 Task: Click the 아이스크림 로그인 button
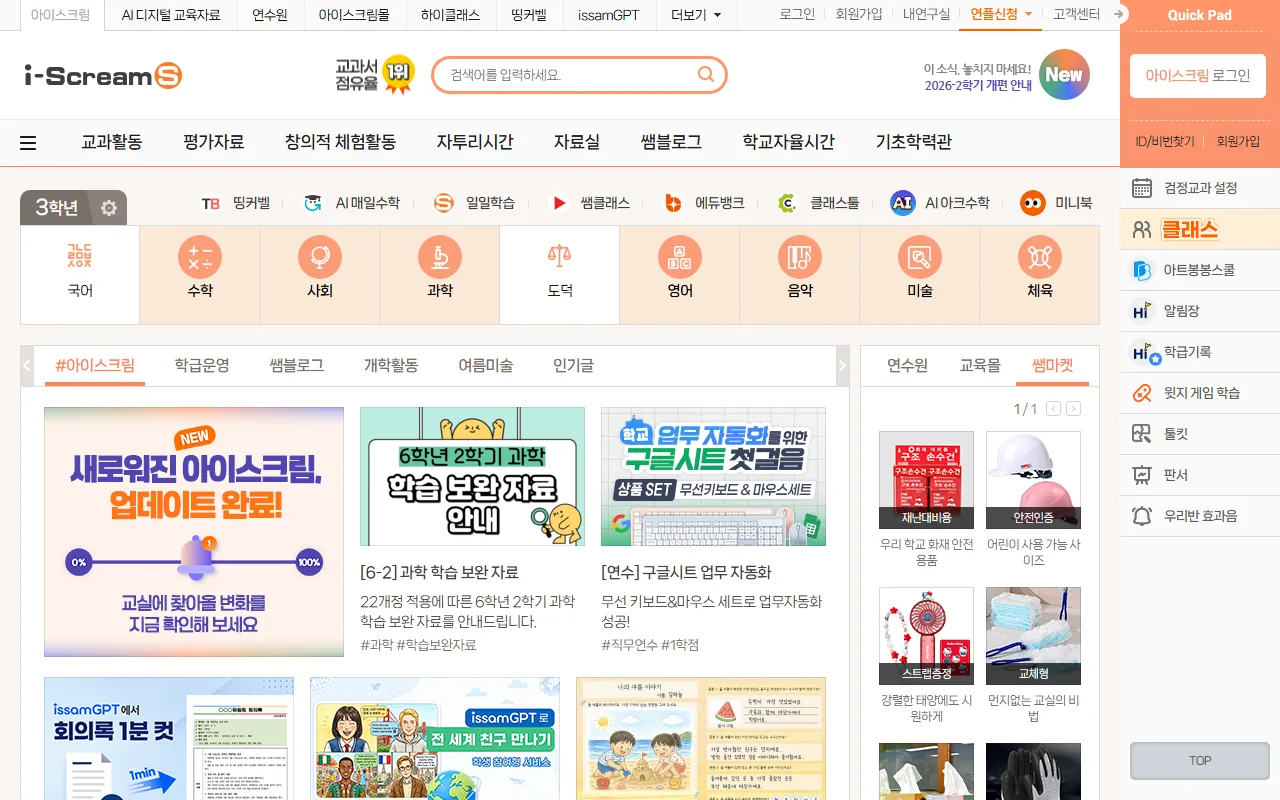pos(1198,76)
